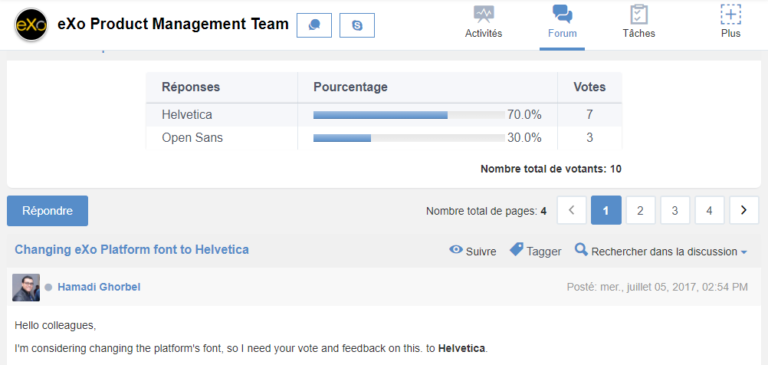Start a Skype call via Skype icon
768x365 pixels.
(x=357, y=25)
